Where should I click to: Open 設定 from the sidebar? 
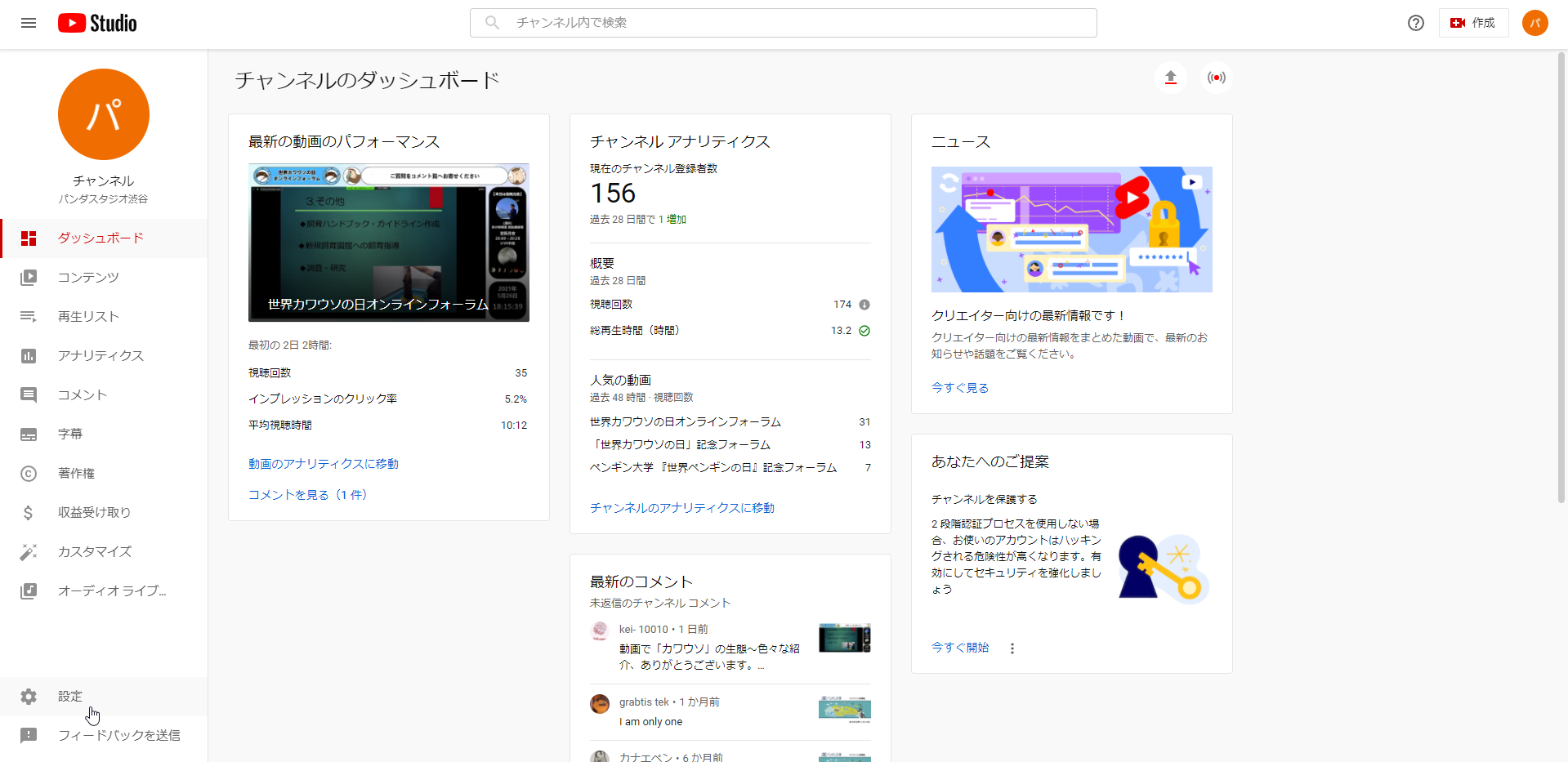(104, 697)
